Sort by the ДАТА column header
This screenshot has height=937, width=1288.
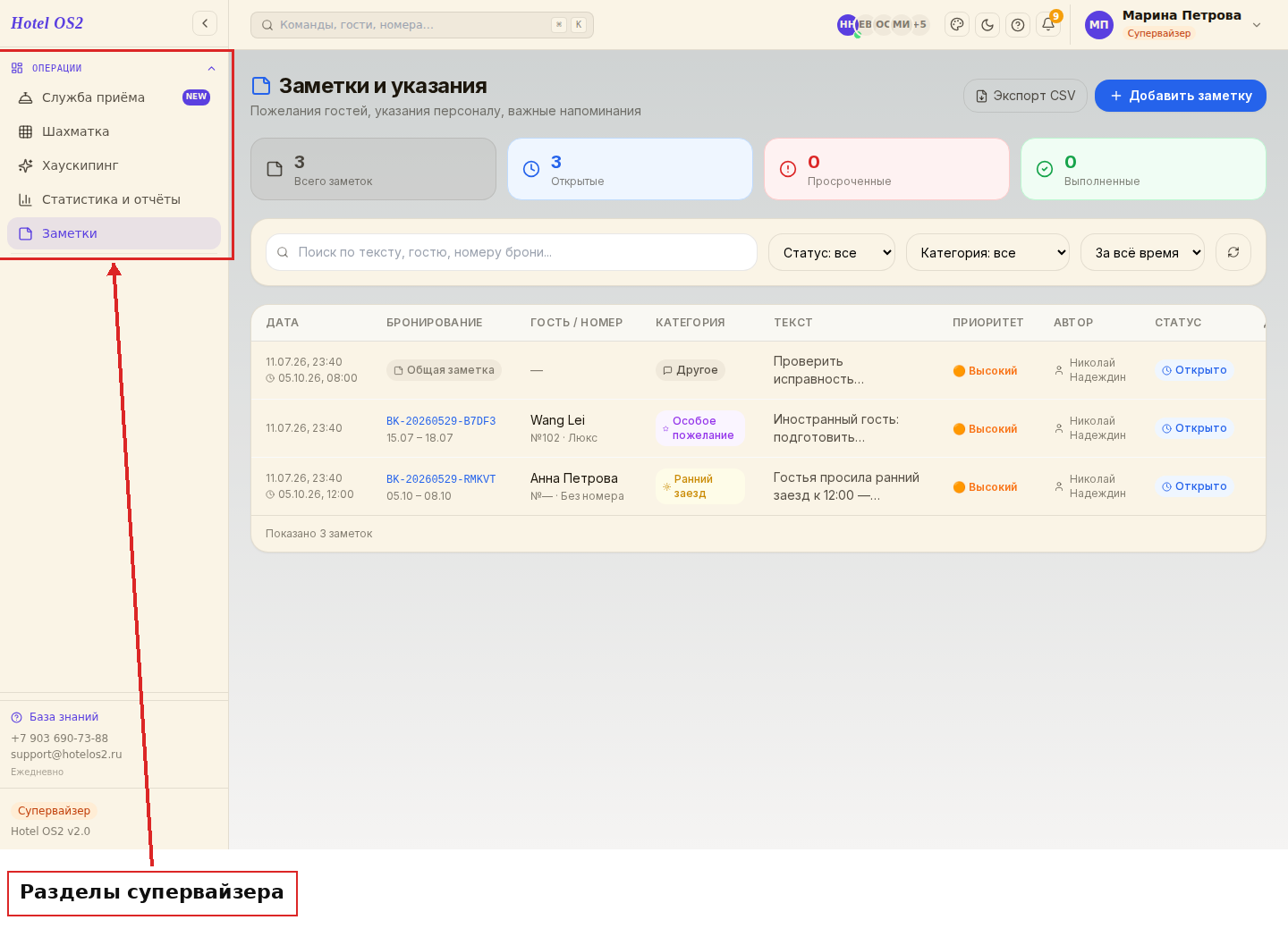pyautogui.click(x=283, y=323)
